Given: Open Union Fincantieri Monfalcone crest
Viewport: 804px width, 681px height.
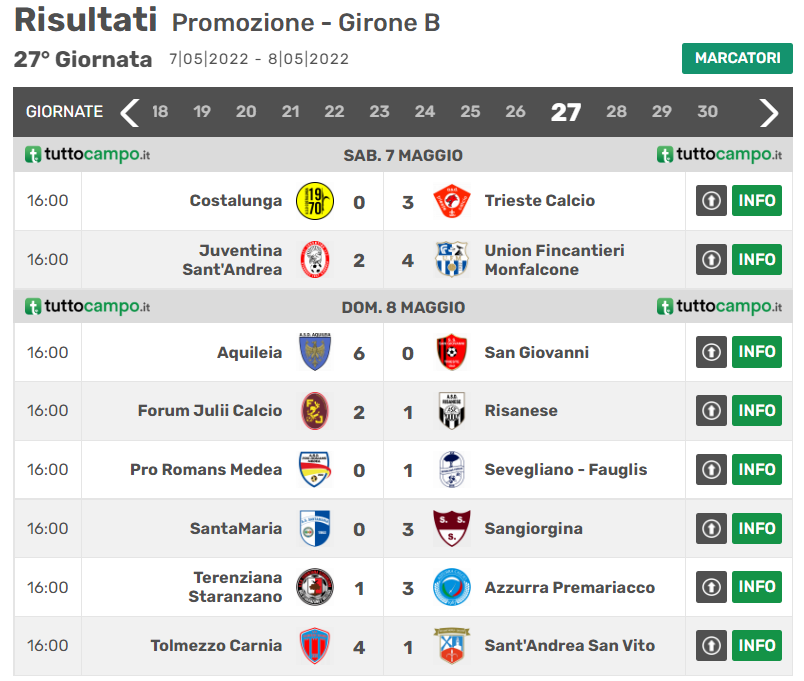Looking at the screenshot, I should (x=452, y=259).
